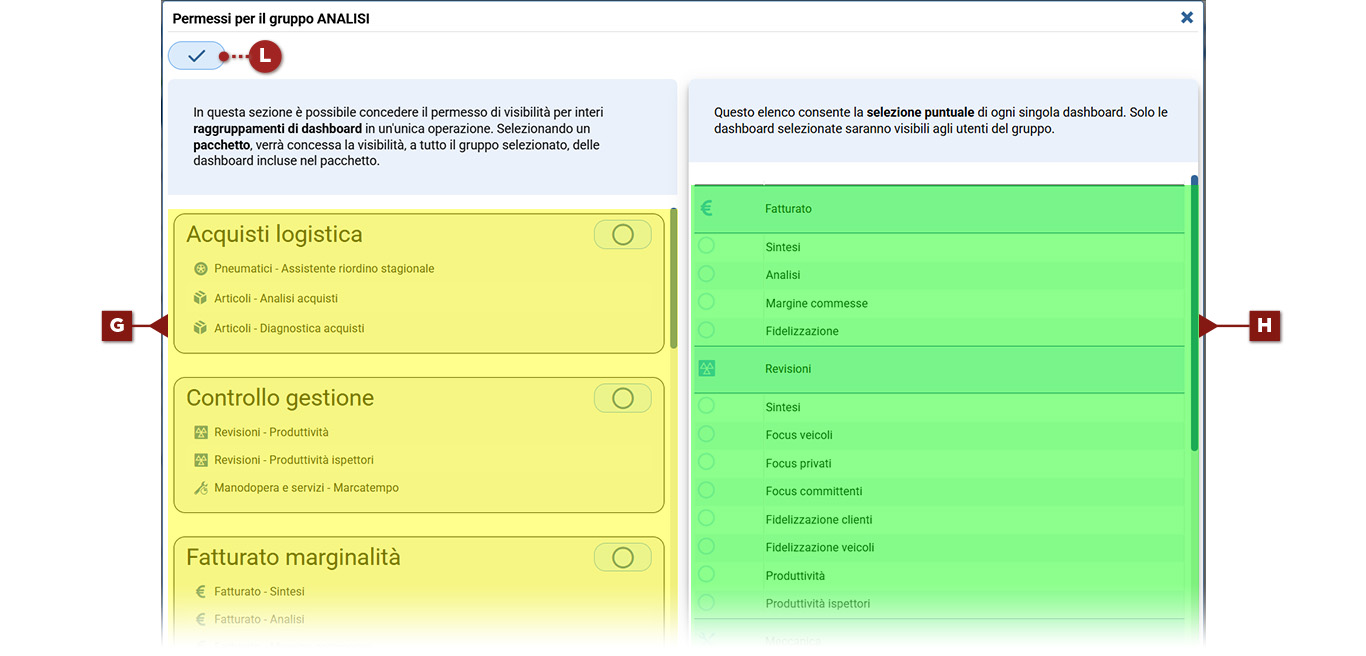Click the Revisioni group header text
Screen dimensions: 1366x656
pos(788,369)
